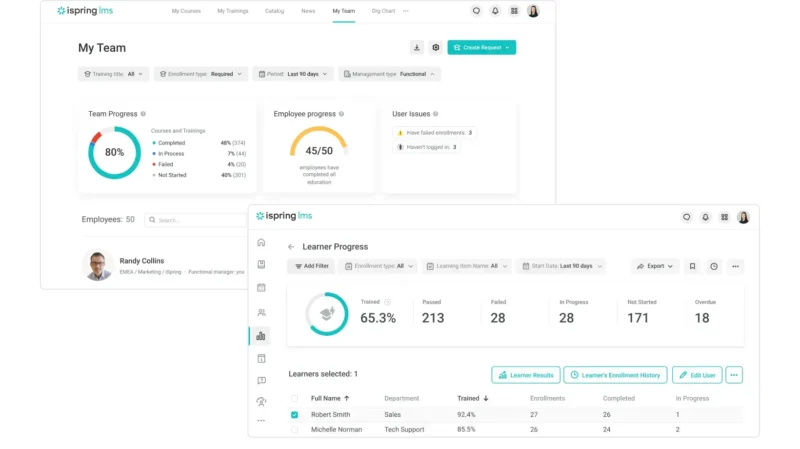
Task: Click notification bell in My Team header
Action: 495,11
